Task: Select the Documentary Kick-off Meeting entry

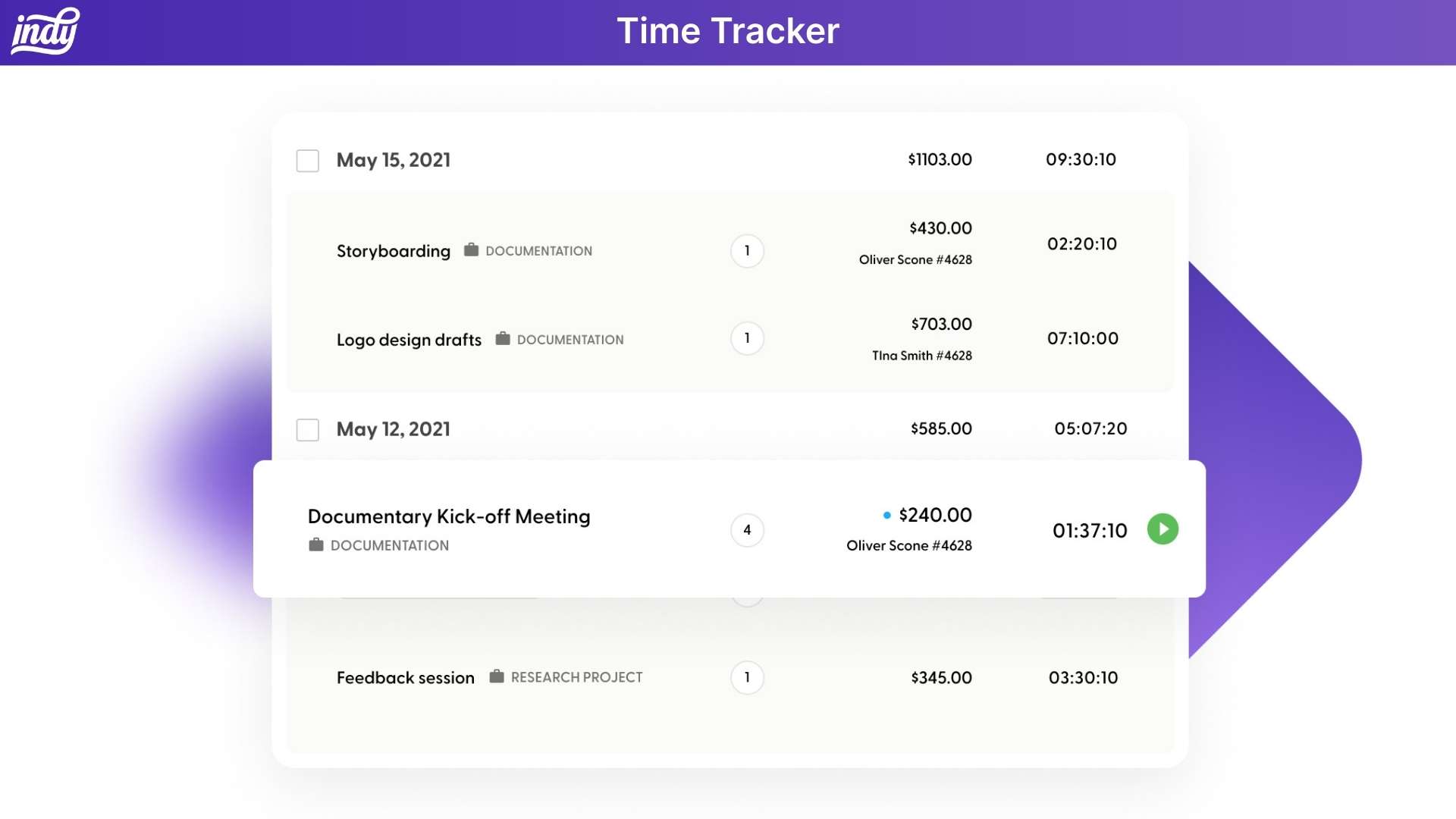Action: [448, 516]
